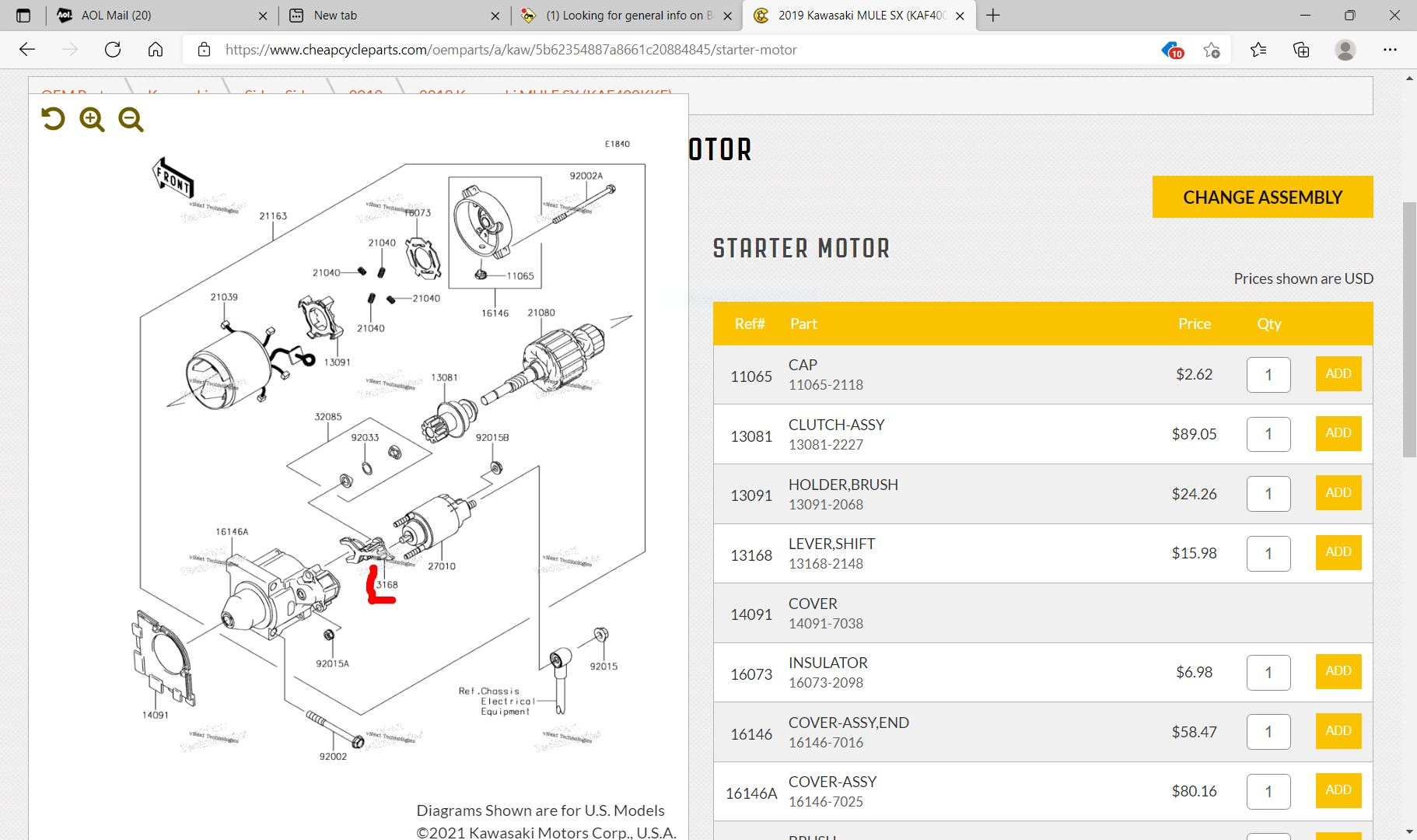Open the tab actions menu icon
Image resolution: width=1417 pixels, height=840 pixels.
coord(23,16)
